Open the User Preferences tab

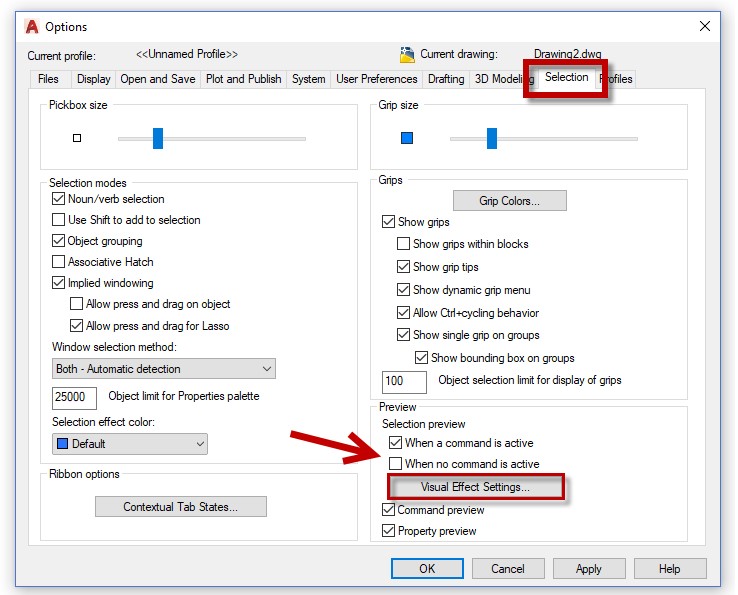[377, 79]
